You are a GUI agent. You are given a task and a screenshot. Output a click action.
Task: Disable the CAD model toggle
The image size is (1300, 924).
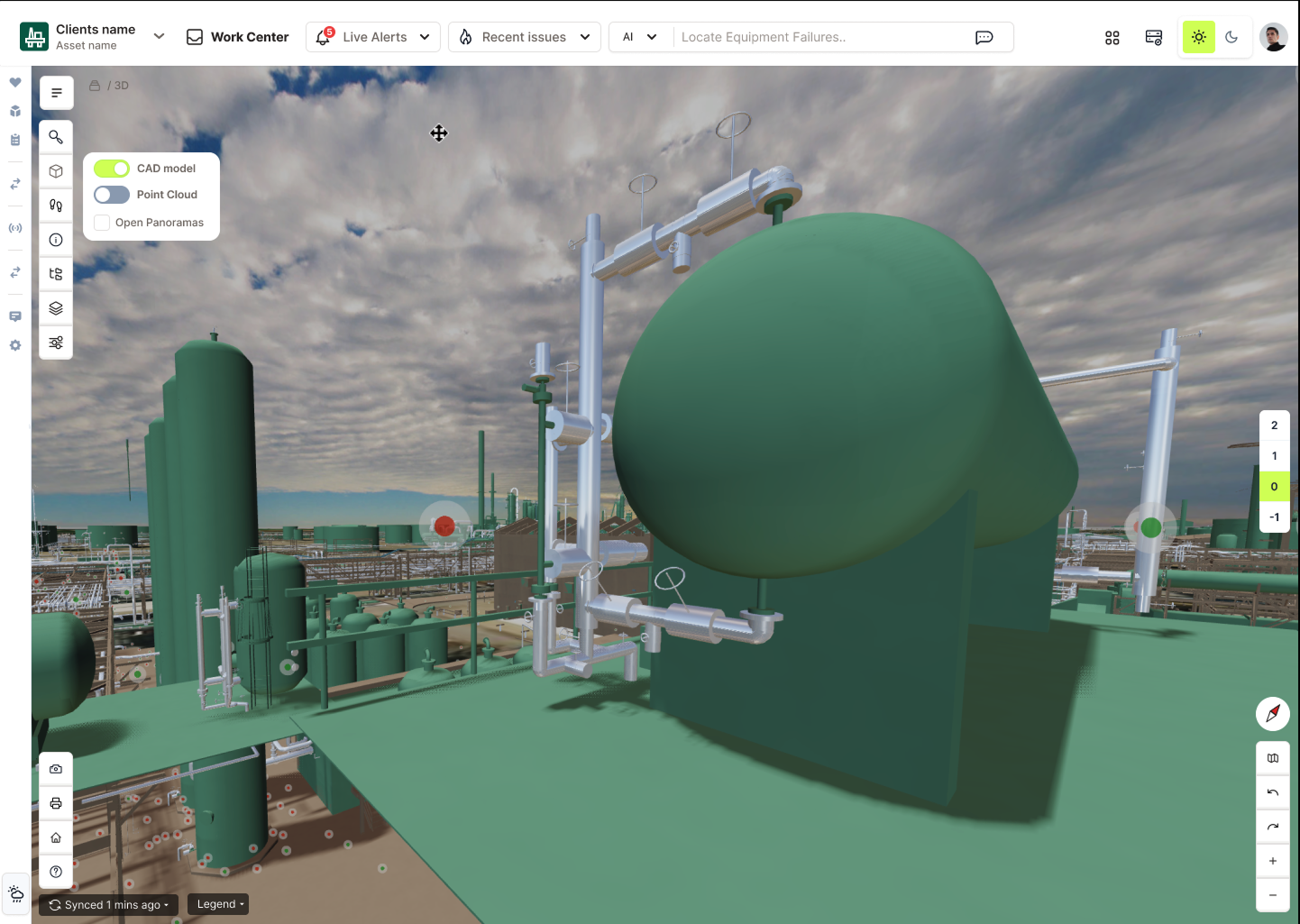112,169
